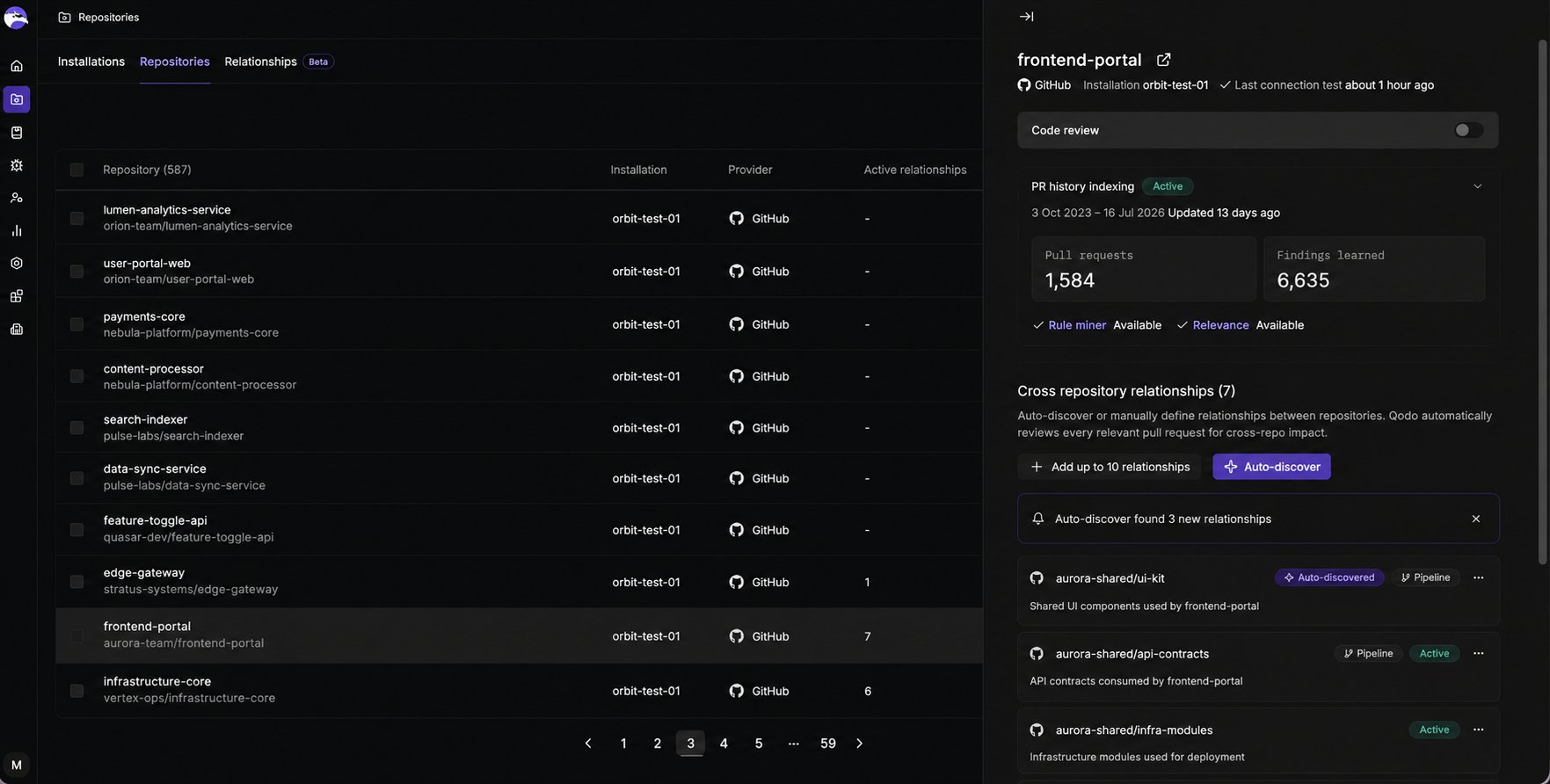Go to page 5

758,744
